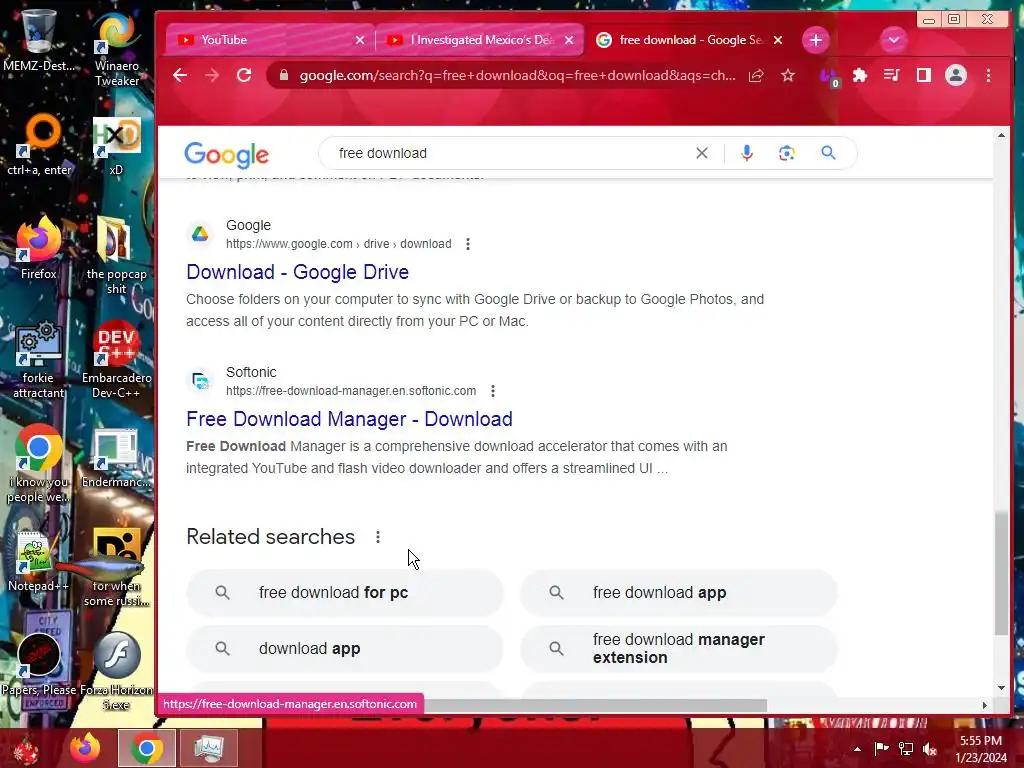Search related 'download app'
1024x768 pixels.
point(345,649)
